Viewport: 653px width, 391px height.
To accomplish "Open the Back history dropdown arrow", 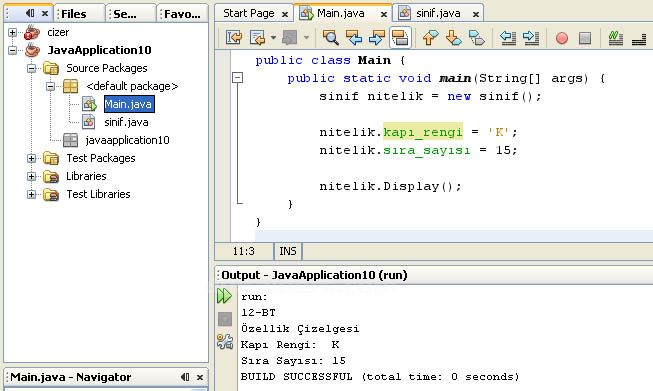I will 273,38.
